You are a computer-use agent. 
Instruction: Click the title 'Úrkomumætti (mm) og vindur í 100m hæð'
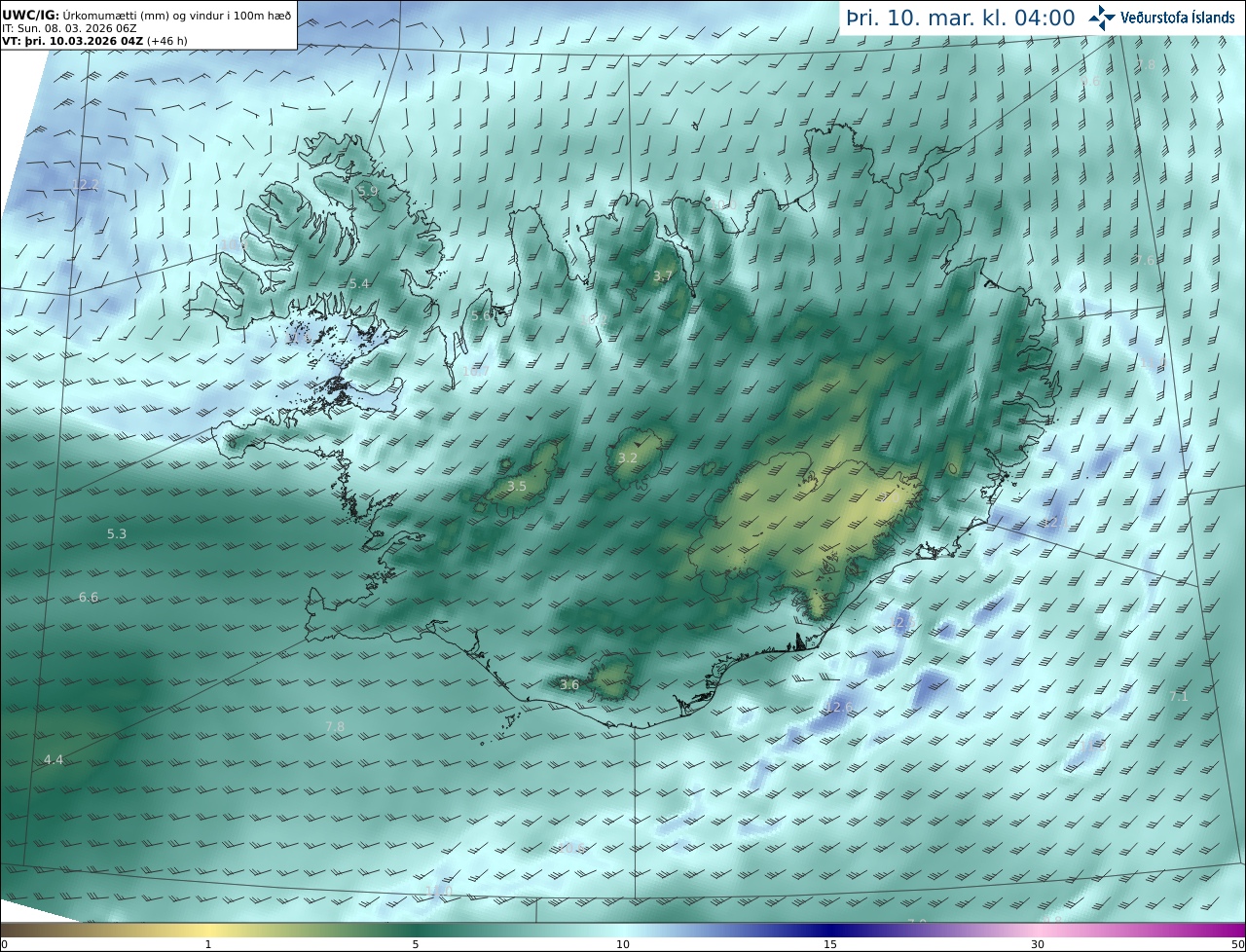[177, 16]
